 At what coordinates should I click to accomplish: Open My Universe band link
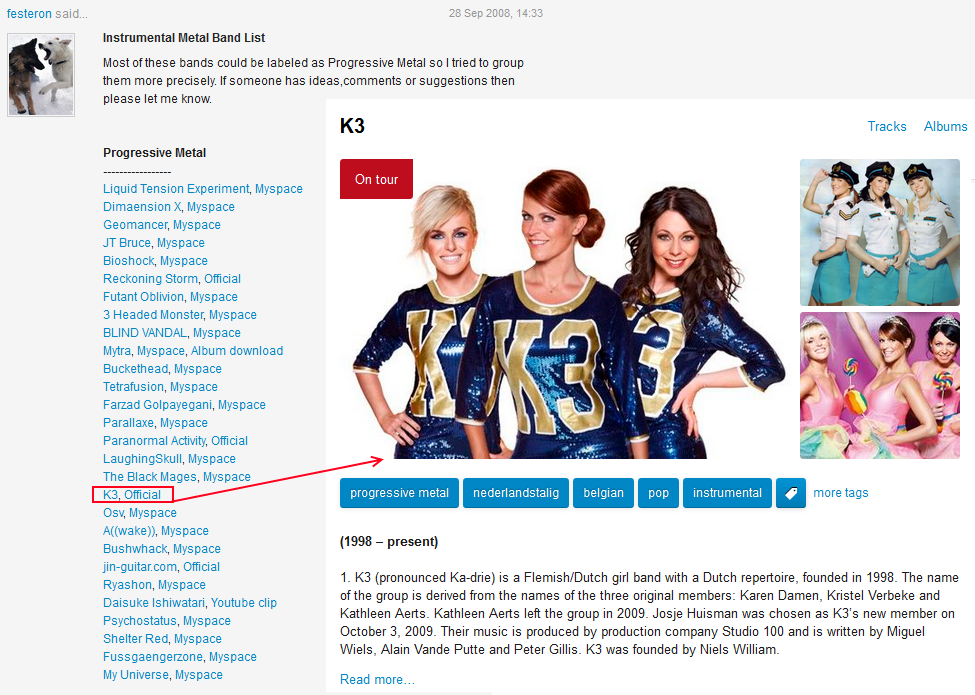(x=136, y=675)
